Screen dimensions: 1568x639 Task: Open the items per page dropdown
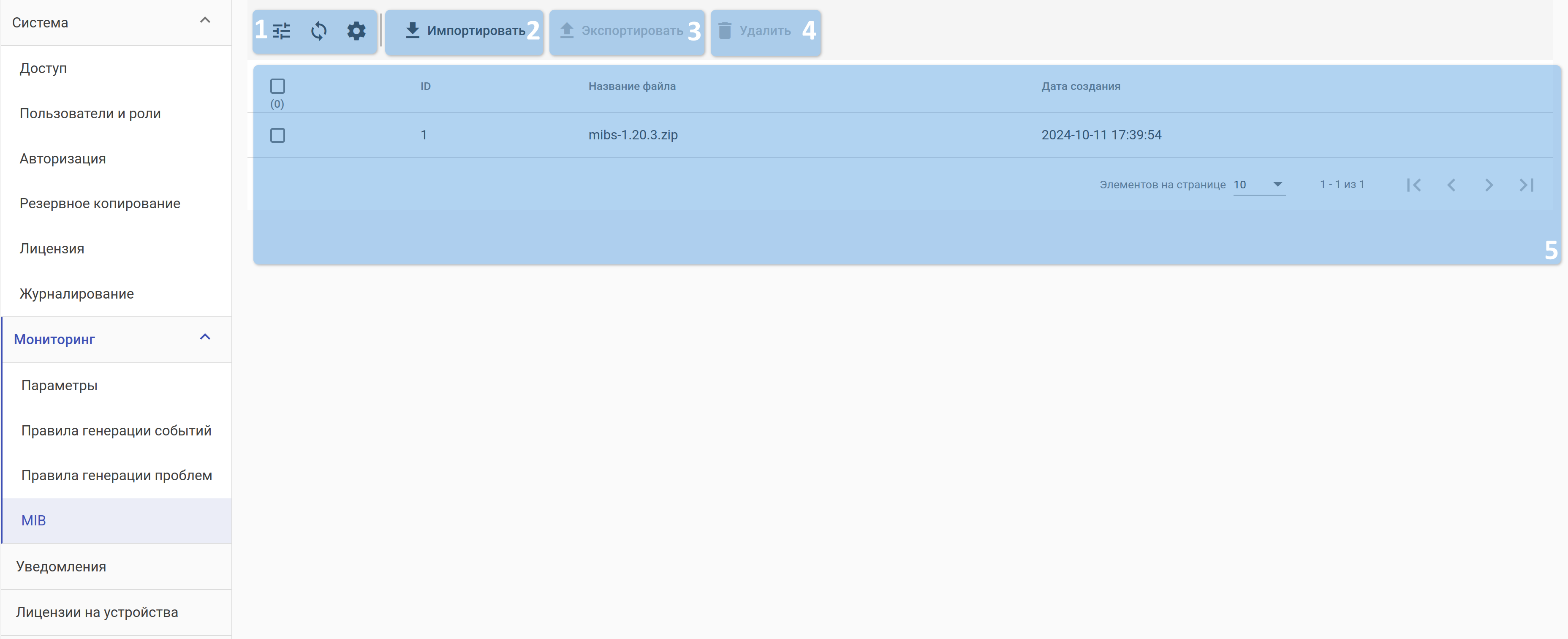pos(1259,185)
